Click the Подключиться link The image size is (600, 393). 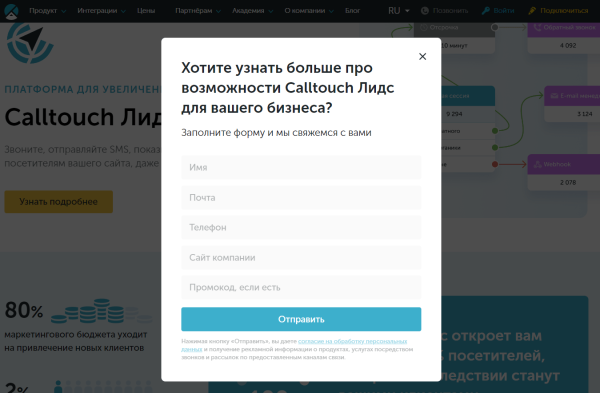564,11
